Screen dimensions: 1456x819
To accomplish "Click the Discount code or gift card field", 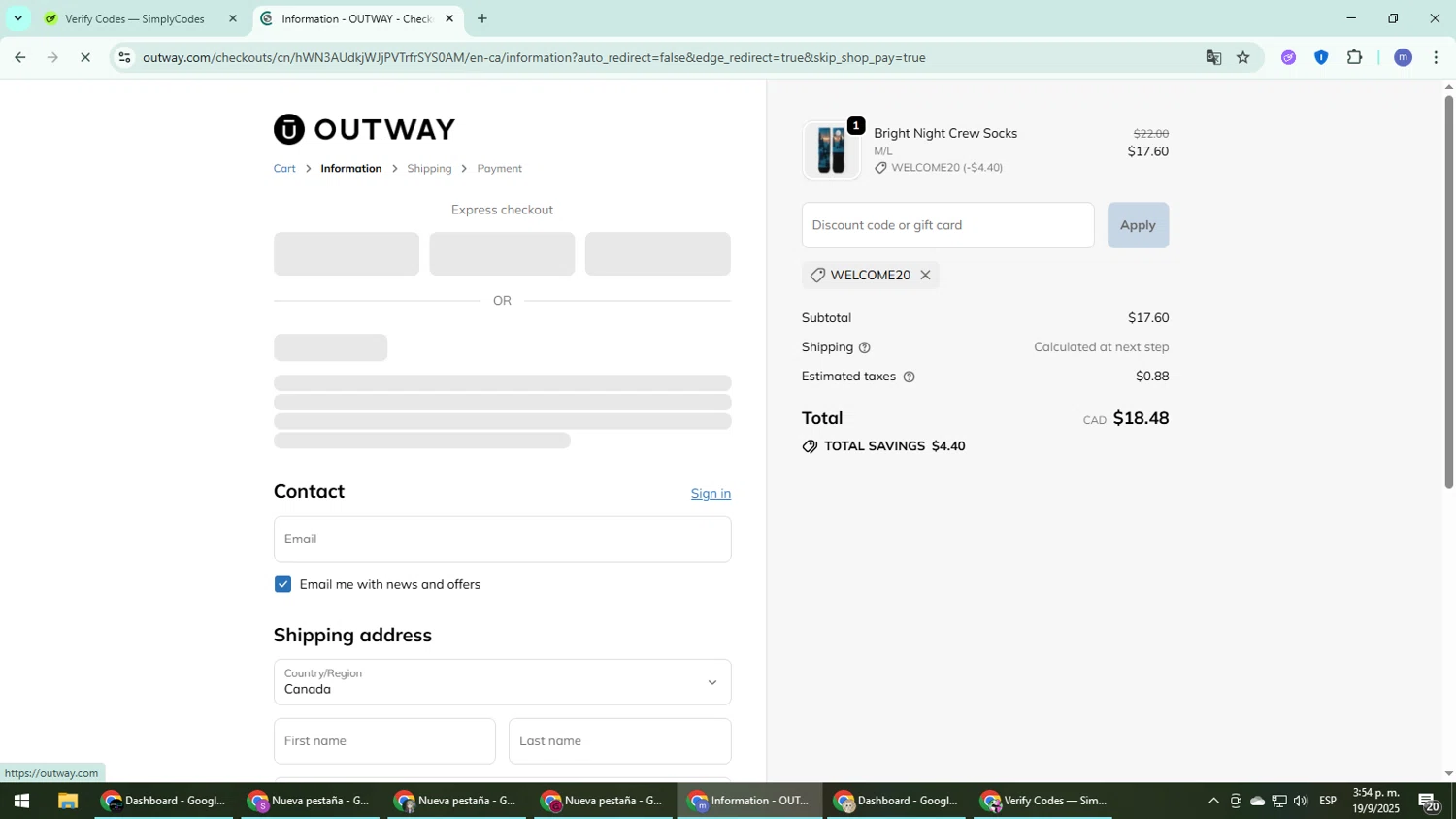I will click(947, 225).
